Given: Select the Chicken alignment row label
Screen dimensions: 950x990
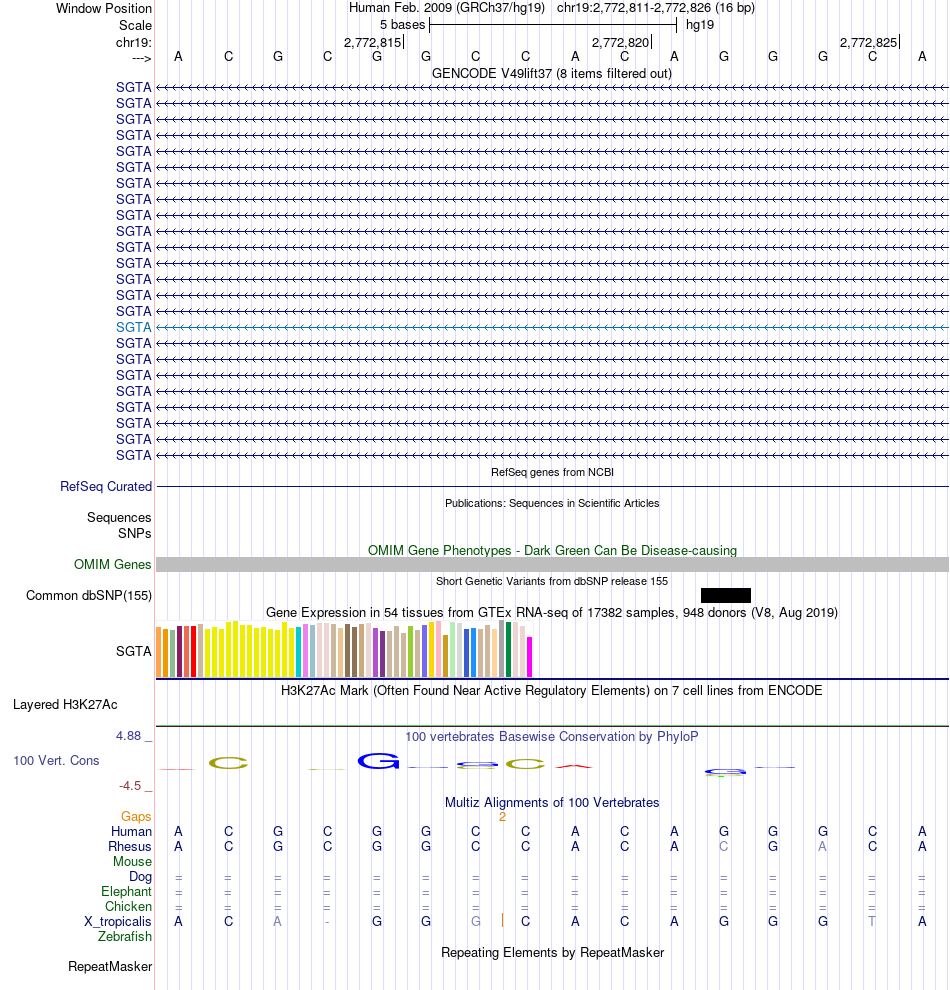Looking at the screenshot, I should 128,907.
